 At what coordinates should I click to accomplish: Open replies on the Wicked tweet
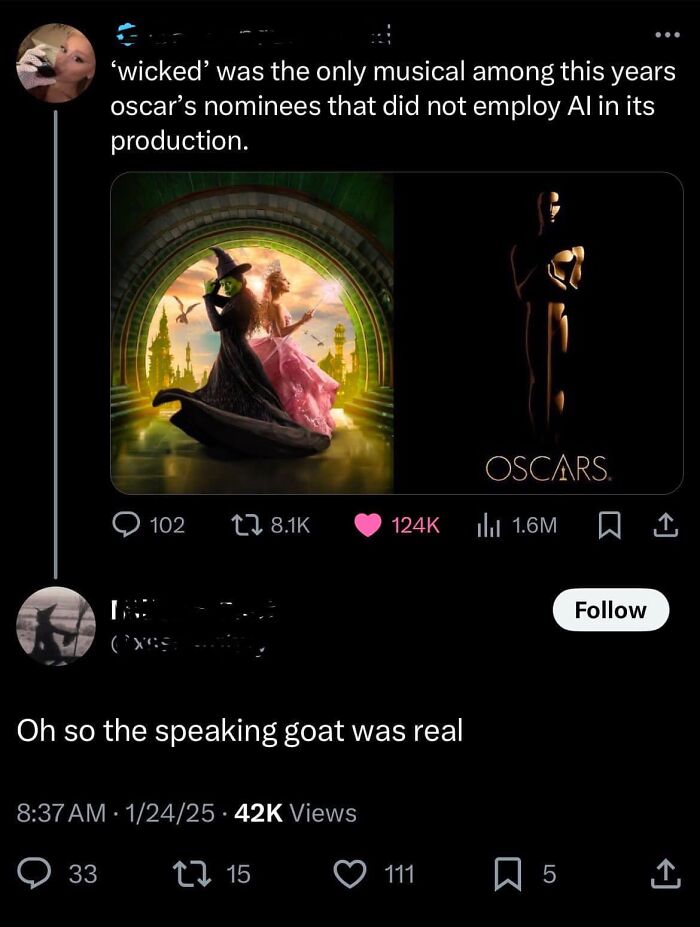pyautogui.click(x=128, y=523)
